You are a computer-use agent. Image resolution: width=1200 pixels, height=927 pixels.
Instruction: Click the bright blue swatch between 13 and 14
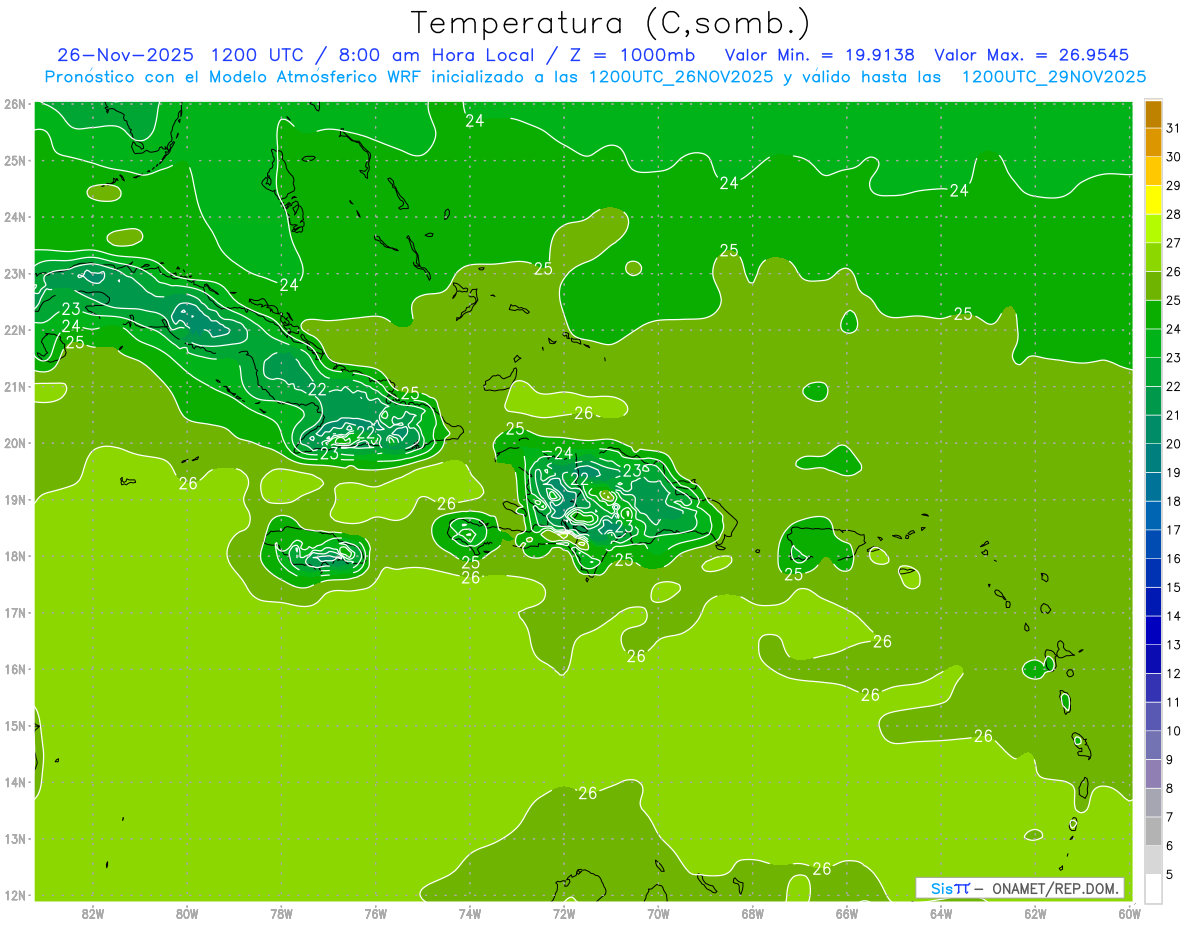[x=1153, y=630]
